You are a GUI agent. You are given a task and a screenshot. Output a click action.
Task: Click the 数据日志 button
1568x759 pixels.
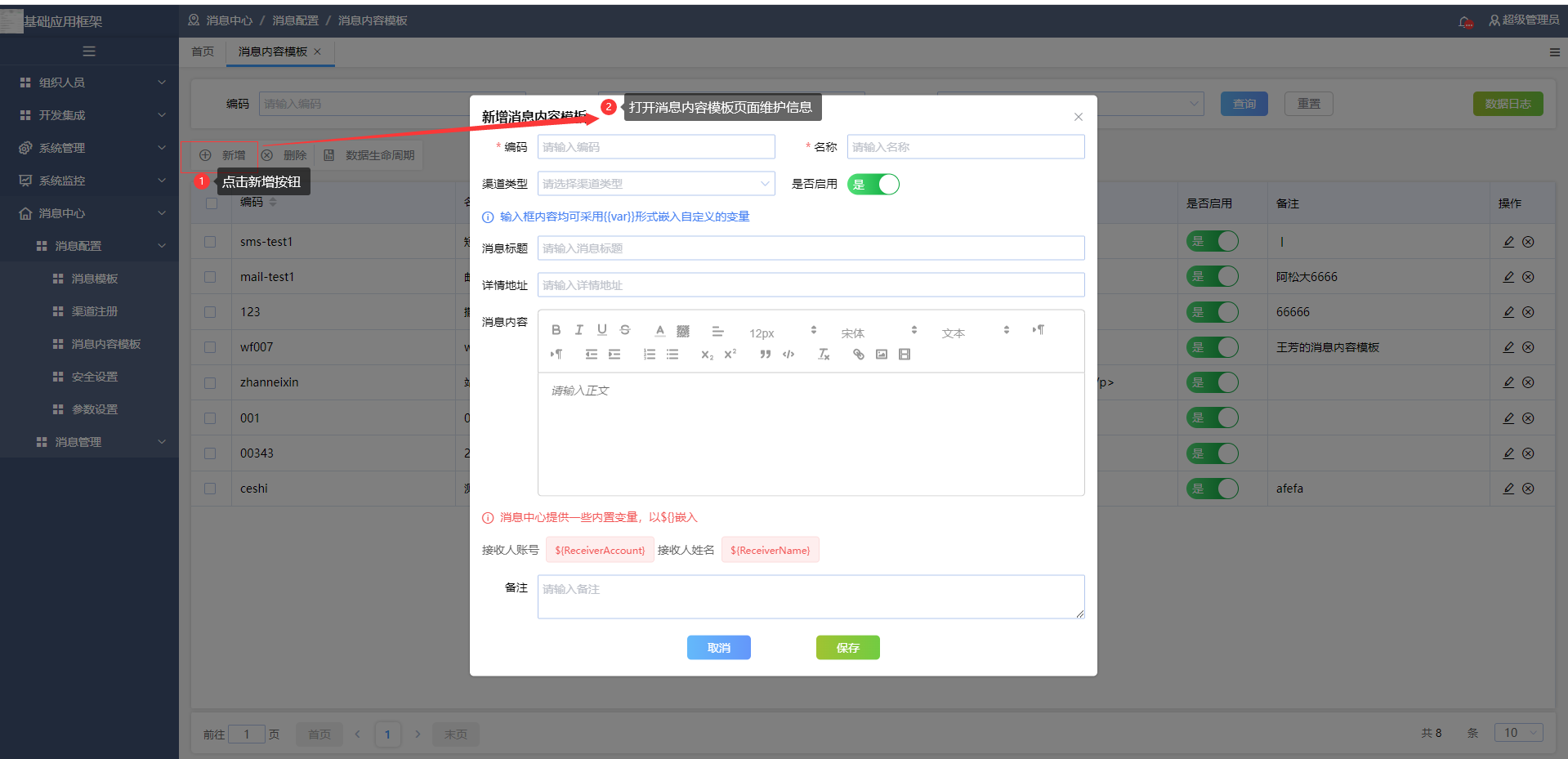pos(1508,104)
